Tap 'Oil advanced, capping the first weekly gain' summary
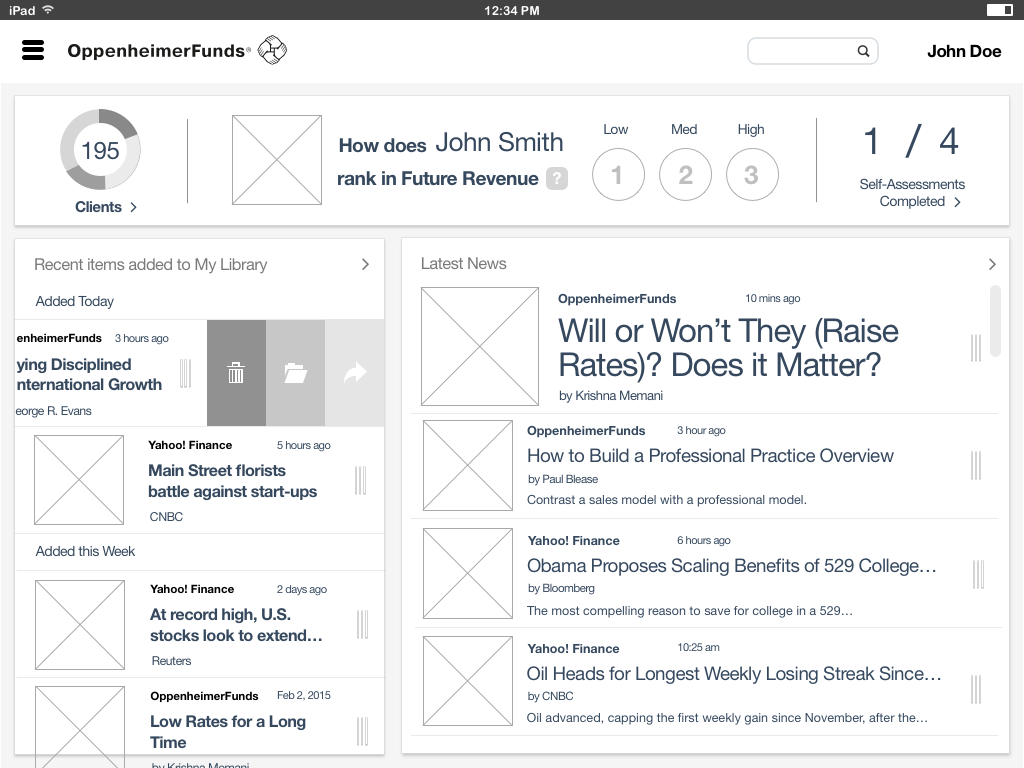1024x768 pixels. tap(727, 718)
